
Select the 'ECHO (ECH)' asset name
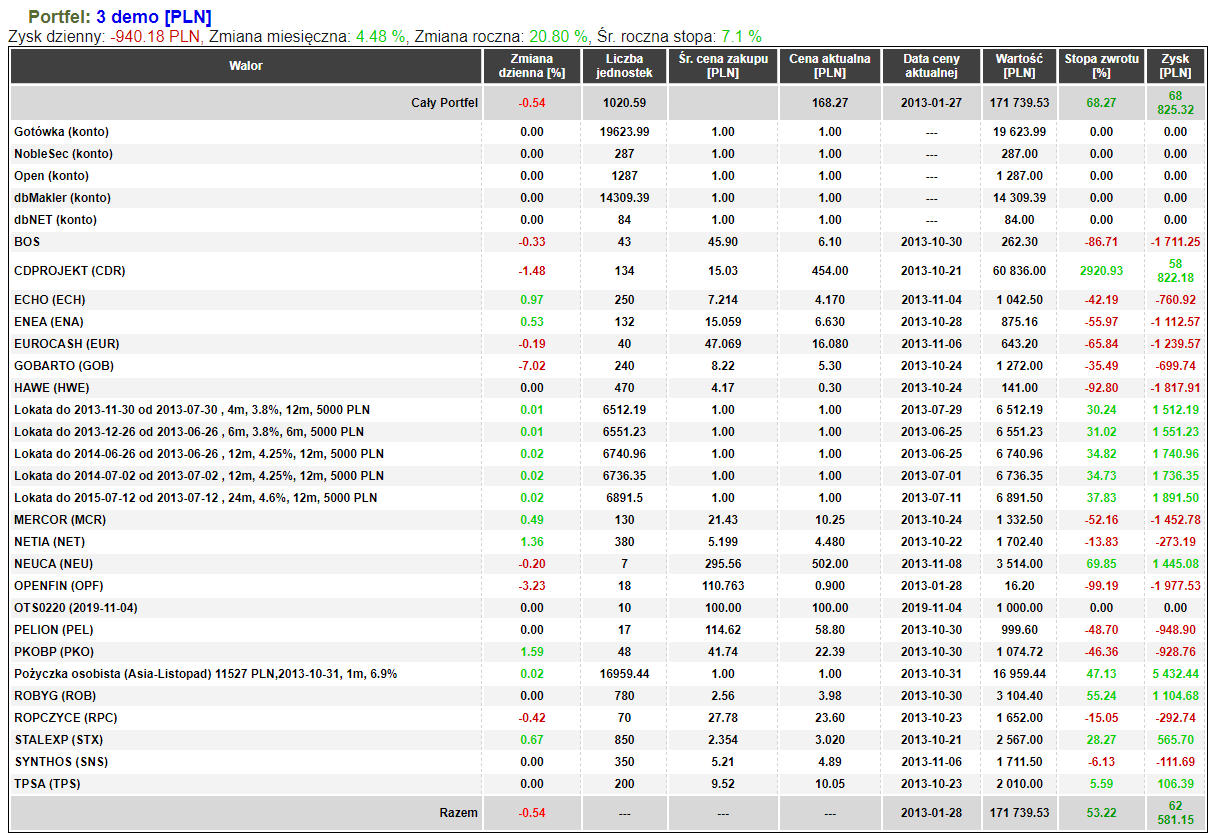point(50,300)
